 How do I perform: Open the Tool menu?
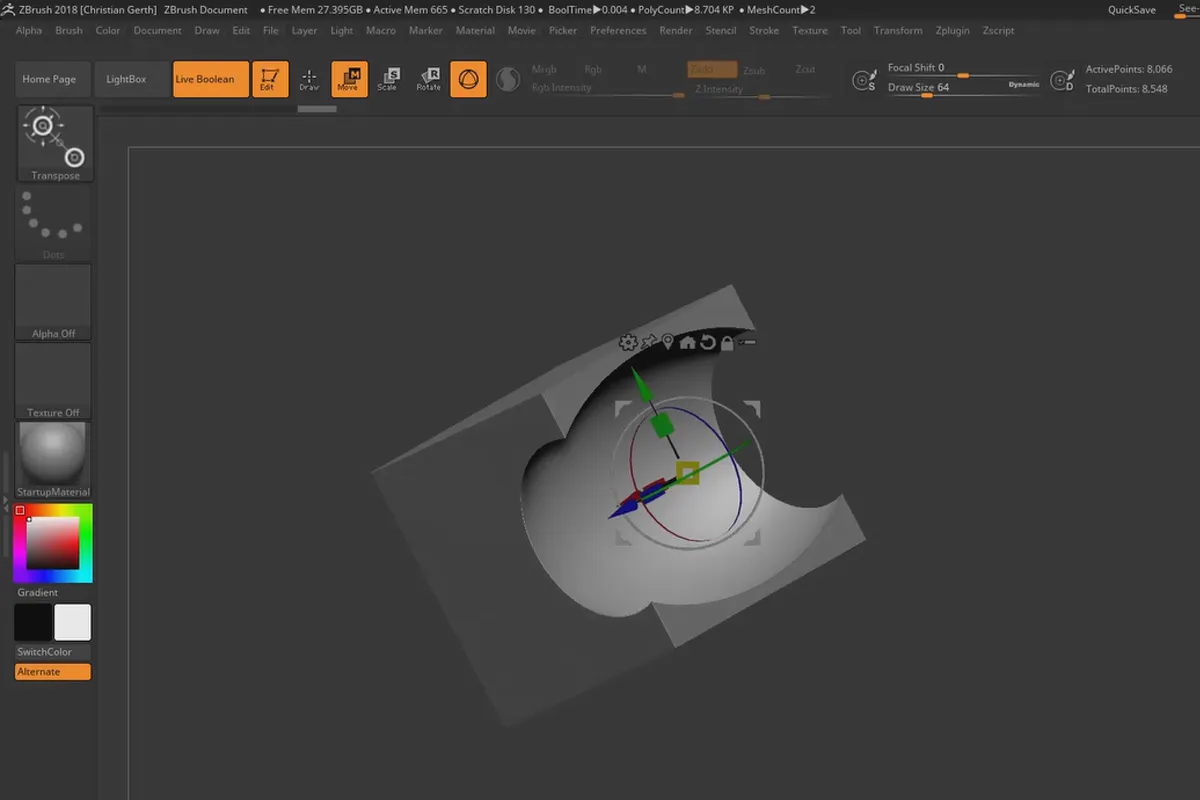(x=851, y=30)
